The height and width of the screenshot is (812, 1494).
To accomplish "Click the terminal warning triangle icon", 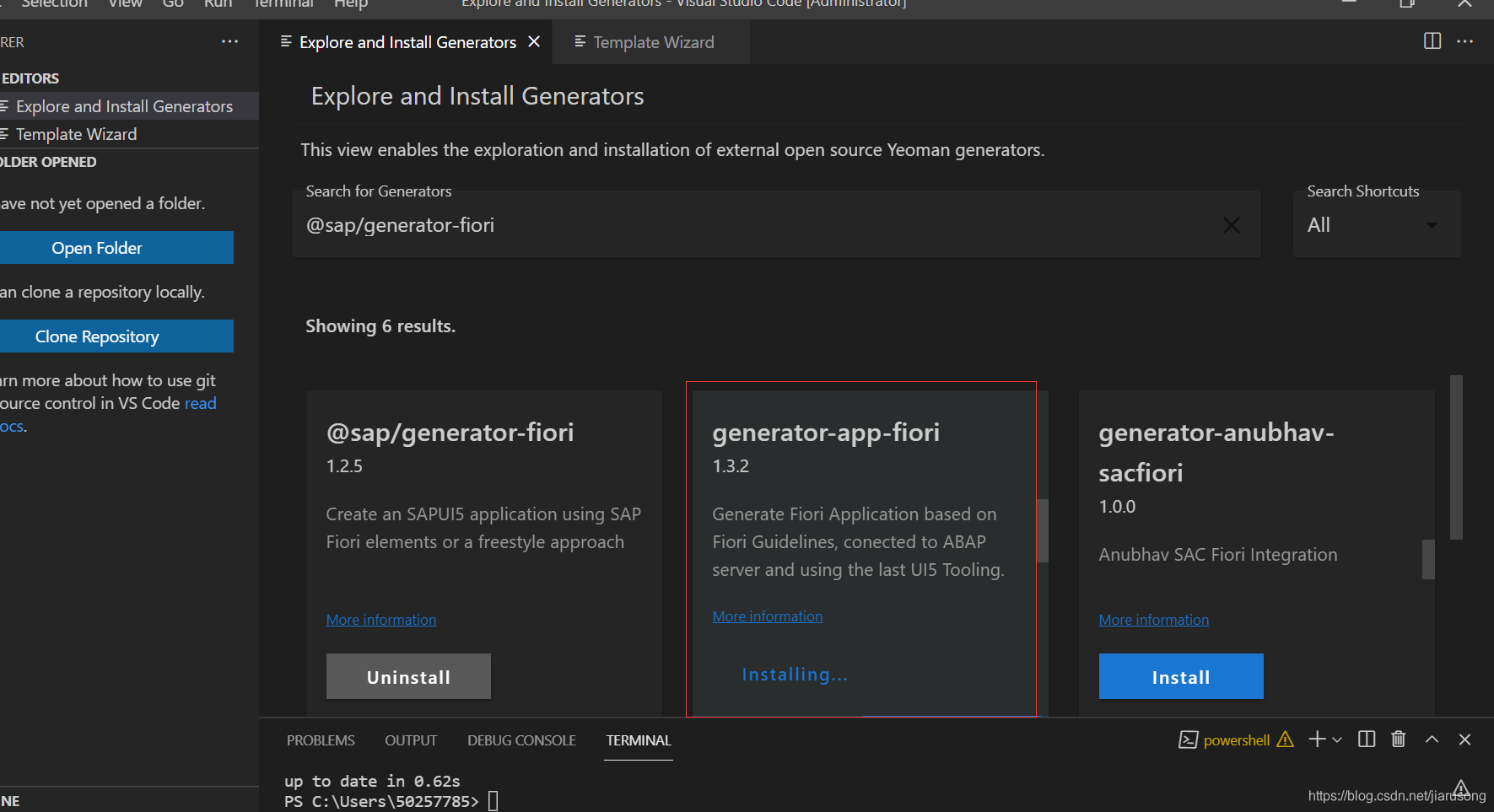I will [1285, 739].
